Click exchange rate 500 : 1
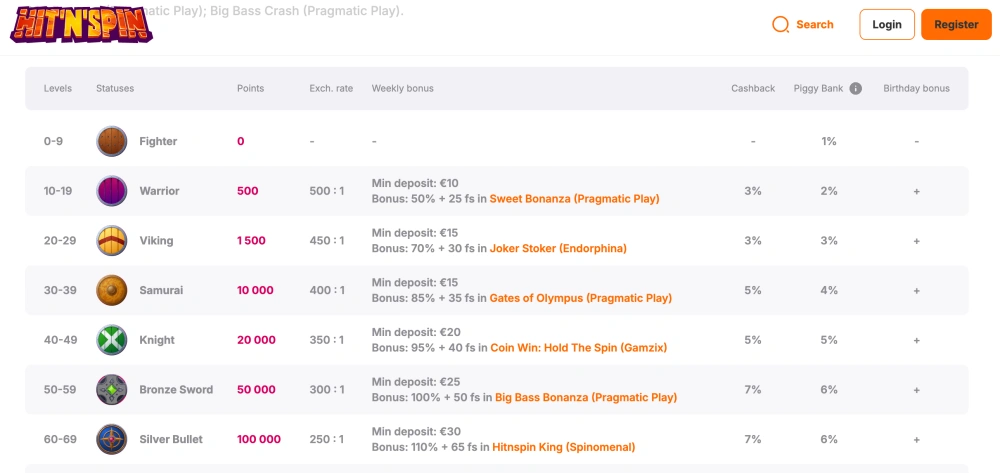The height and width of the screenshot is (473, 1000). 327,191
